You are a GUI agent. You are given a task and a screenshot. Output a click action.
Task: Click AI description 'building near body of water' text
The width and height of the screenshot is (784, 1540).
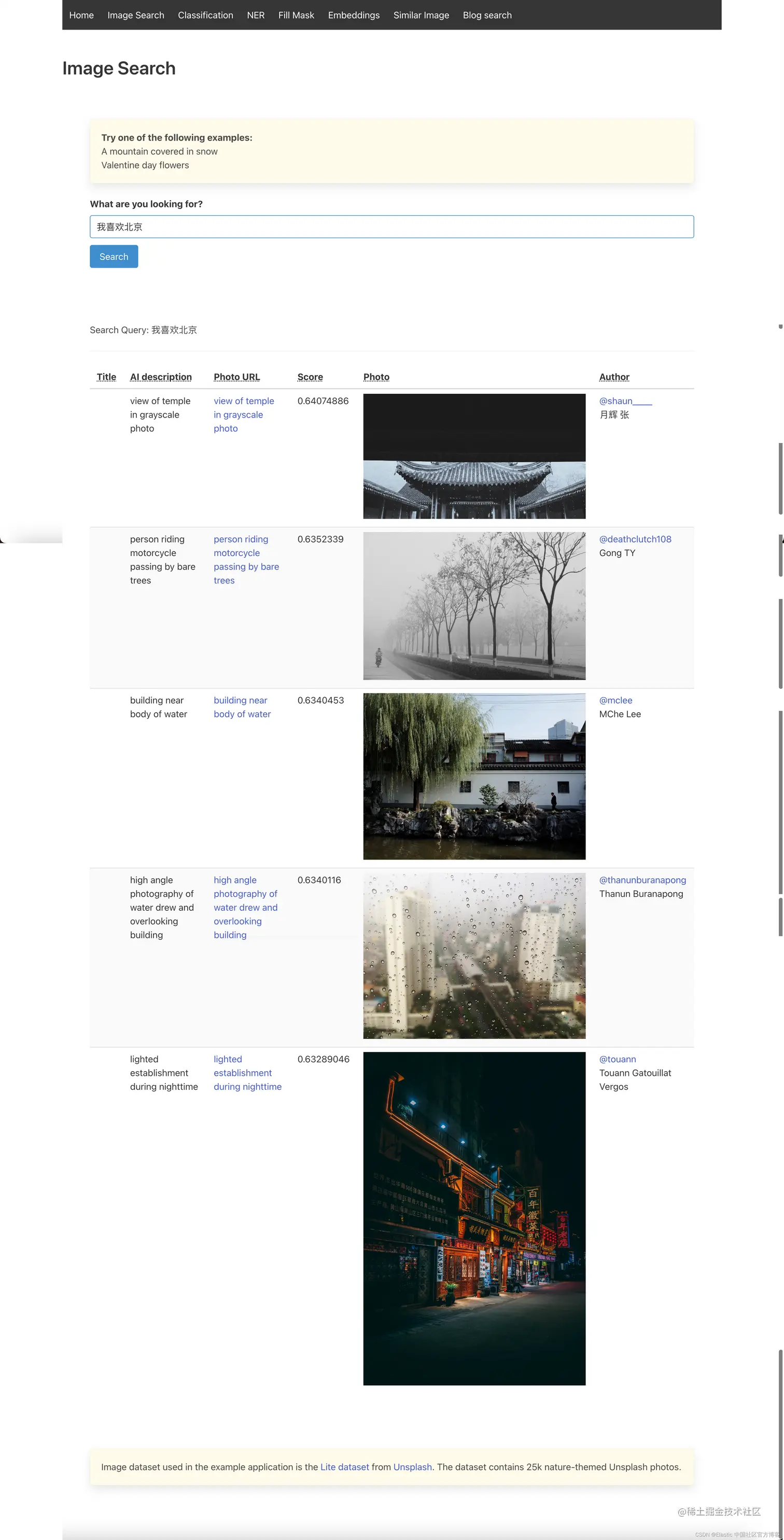[158, 706]
